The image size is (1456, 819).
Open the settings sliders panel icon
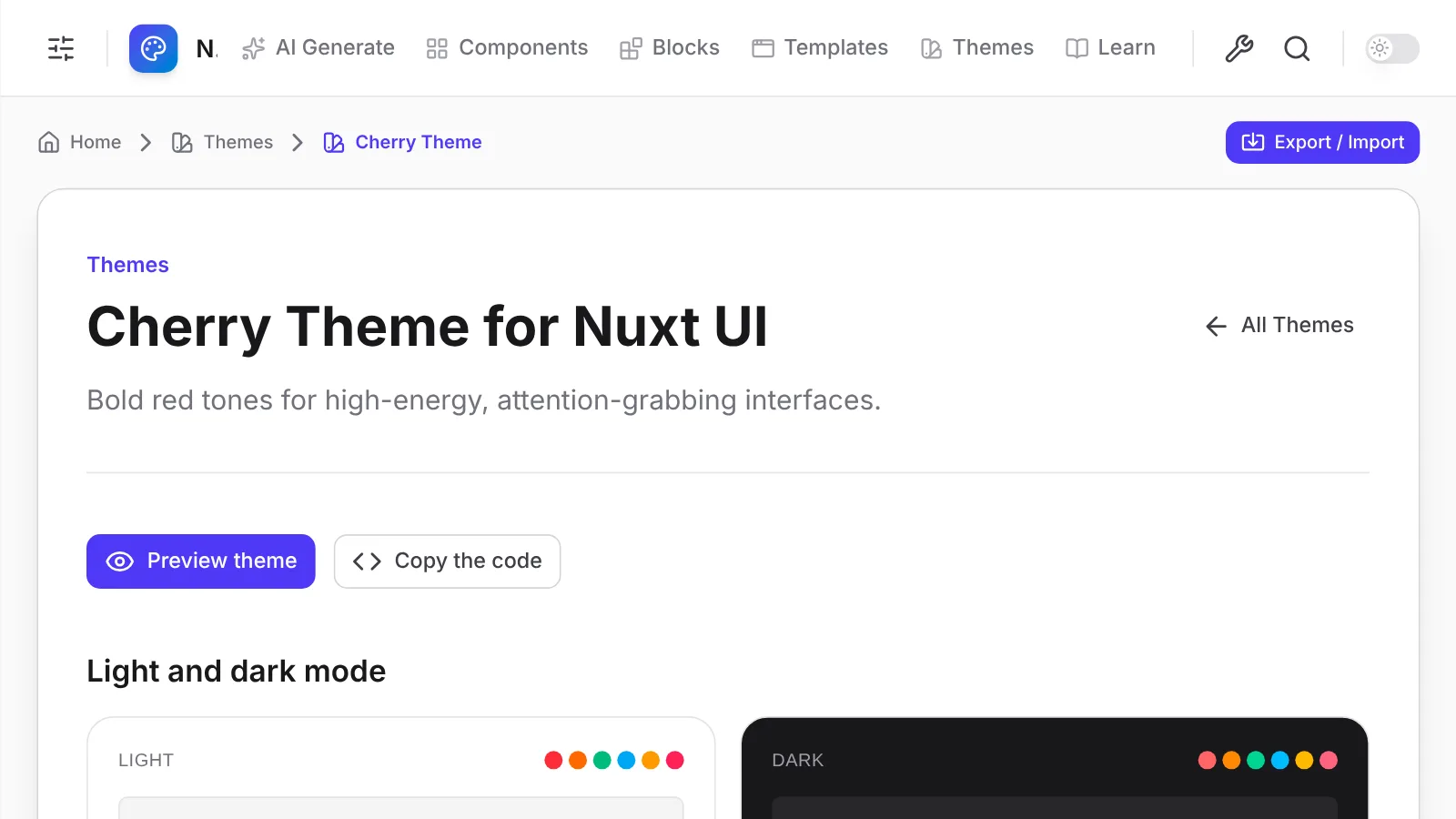click(x=61, y=48)
